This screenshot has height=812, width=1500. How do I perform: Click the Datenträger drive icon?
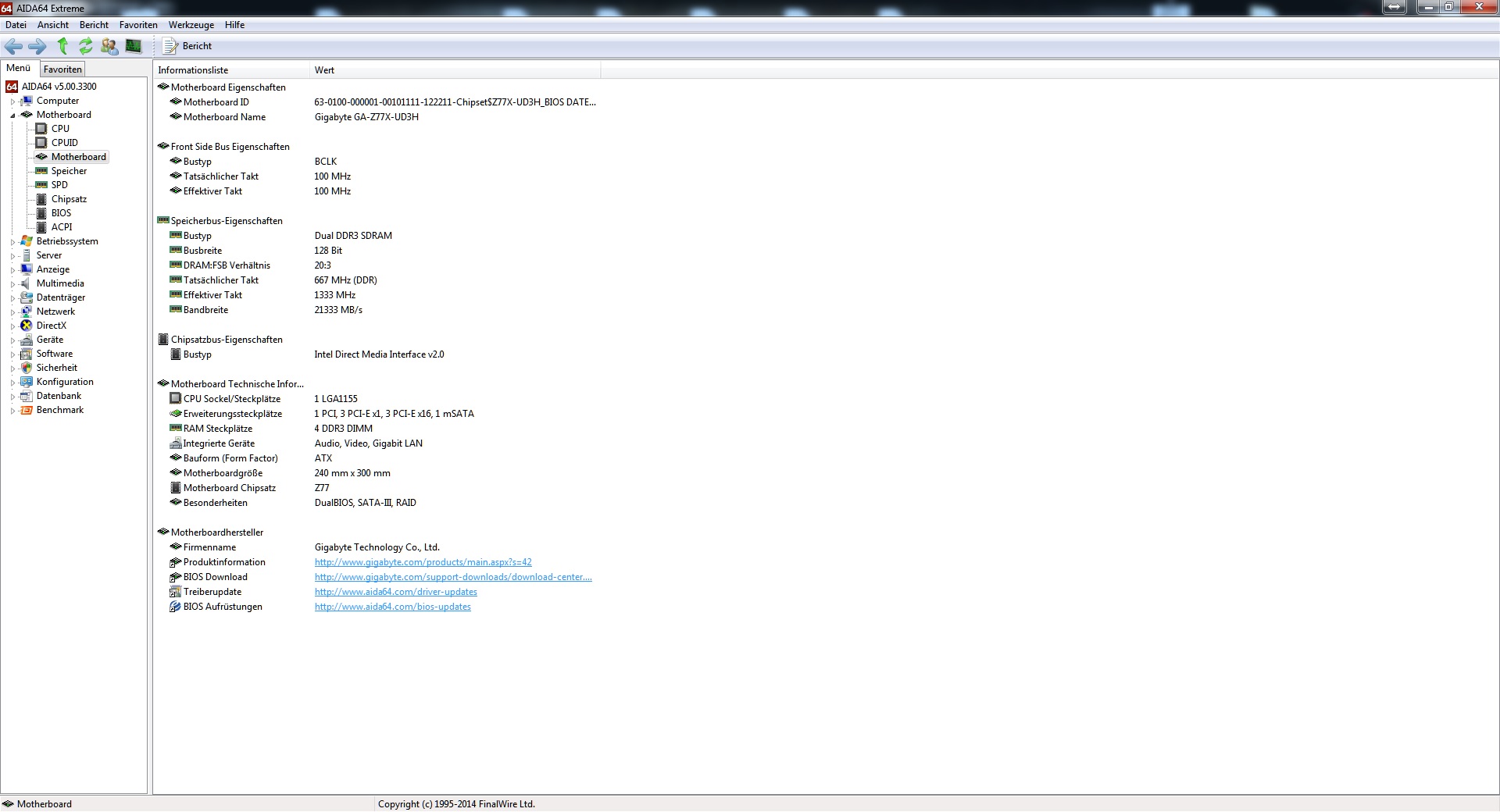click(x=27, y=297)
